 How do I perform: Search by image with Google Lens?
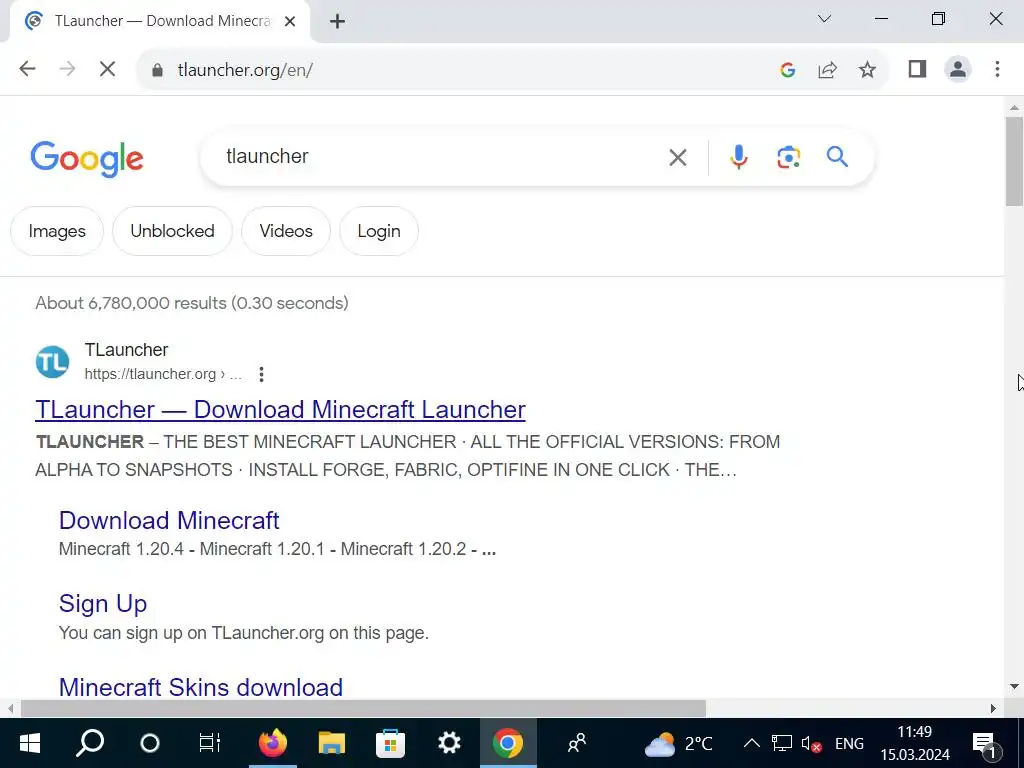[x=788, y=157]
